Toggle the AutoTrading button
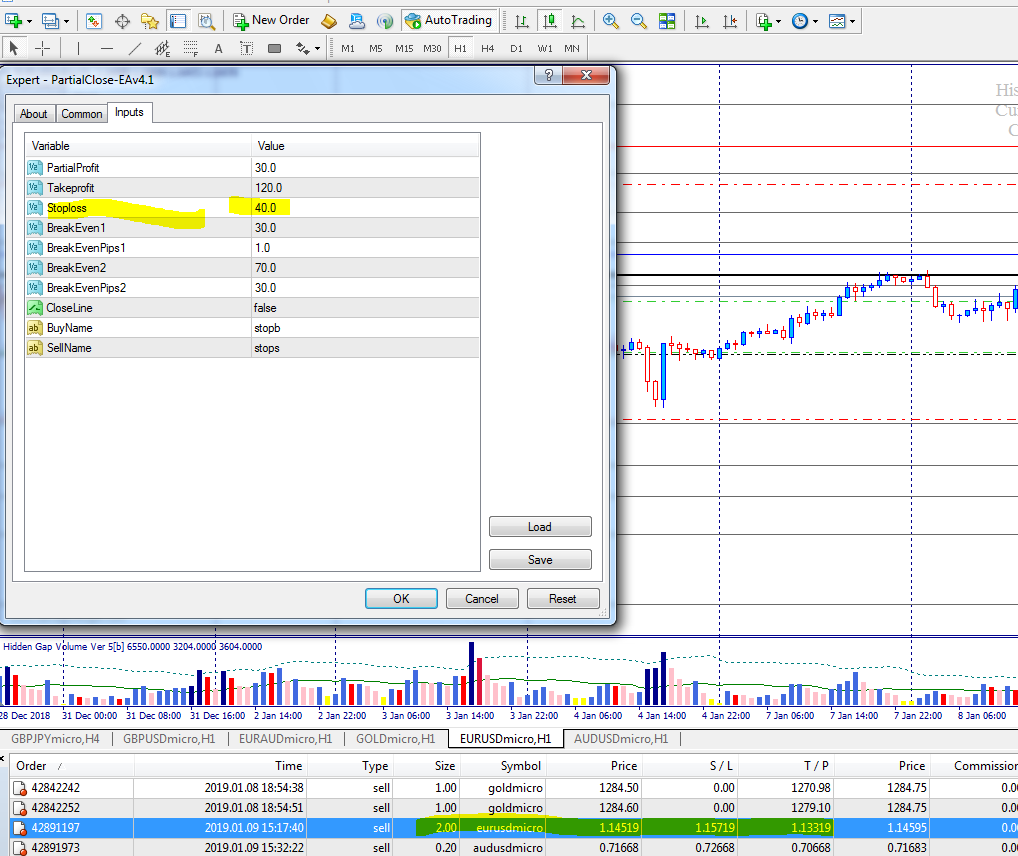This screenshot has width=1018, height=856. point(448,20)
